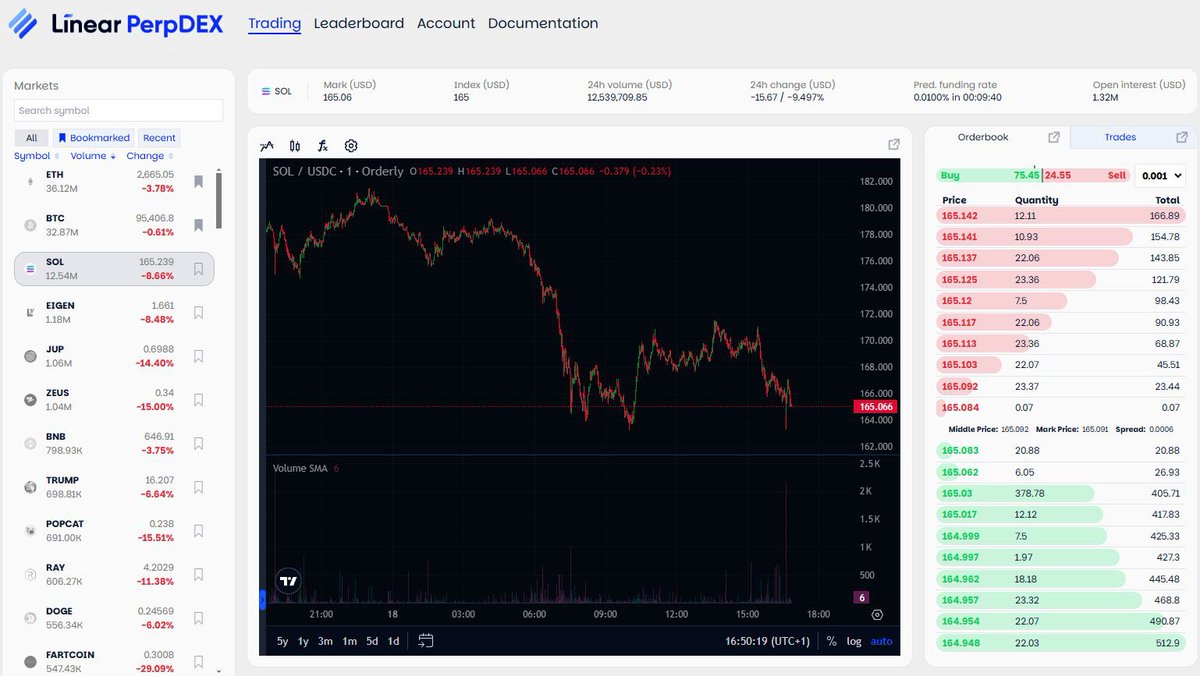This screenshot has height=676, width=1200.
Task: Click ask price 165.142 in orderbook
Action: pyautogui.click(x=960, y=215)
